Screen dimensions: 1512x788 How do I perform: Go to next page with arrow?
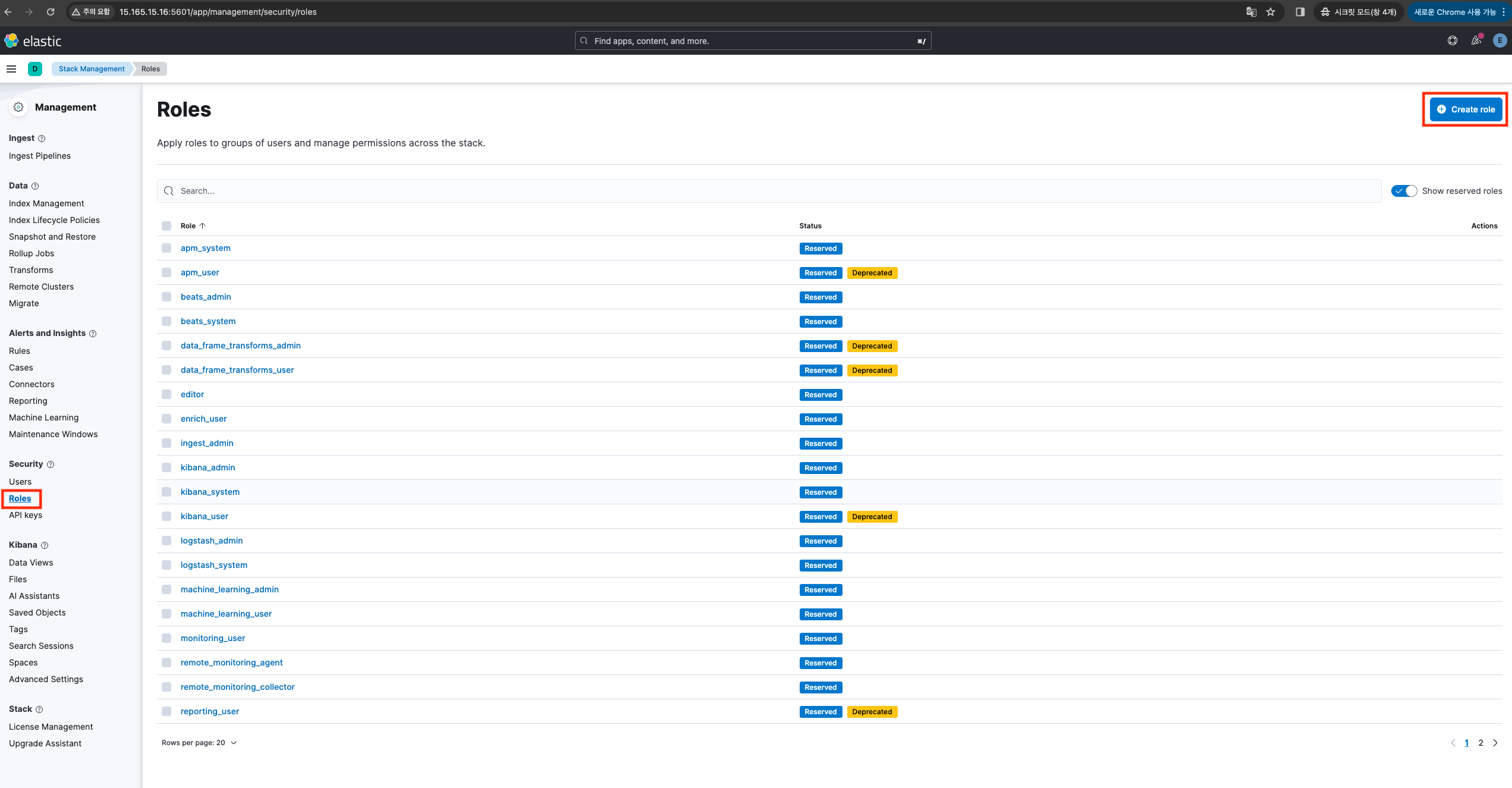pyautogui.click(x=1495, y=743)
